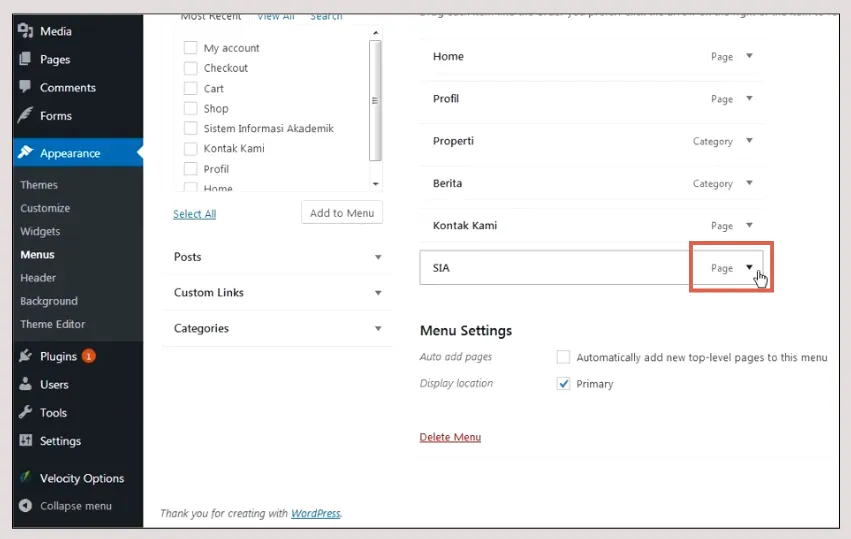Tick the Kontak Kami page checkbox
The width and height of the screenshot is (851, 539).
click(x=190, y=149)
